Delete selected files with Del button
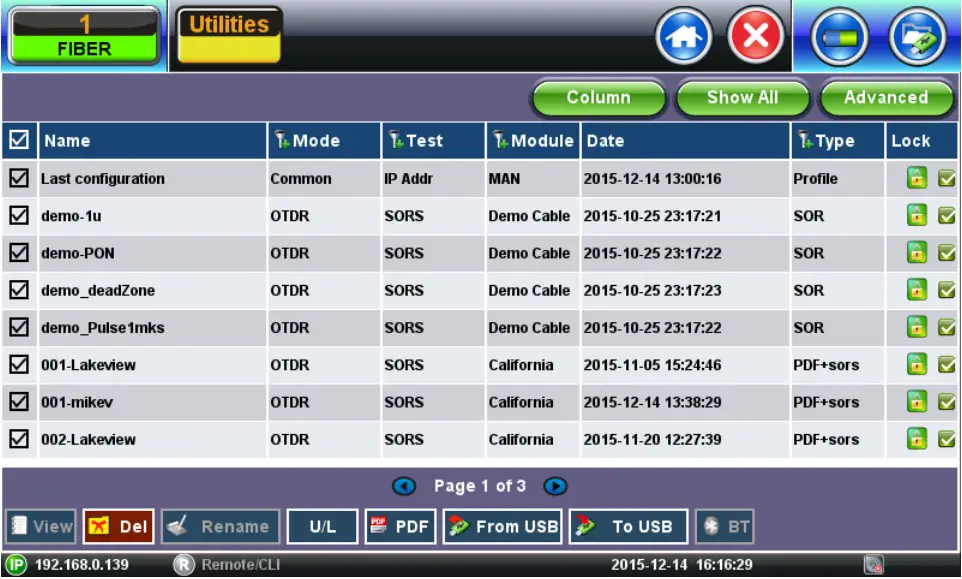Image resolution: width=962 pixels, height=579 pixels. [118, 526]
